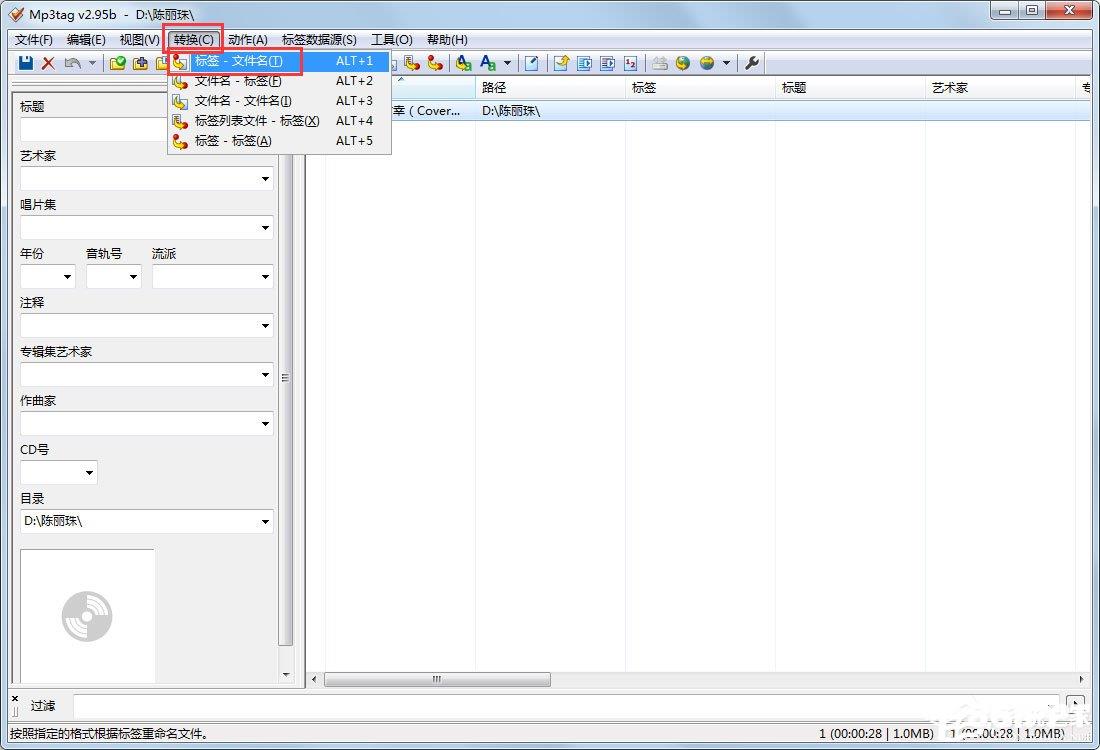Click the 路径 column header
Screen dimensions: 1100x750
coord(550,88)
